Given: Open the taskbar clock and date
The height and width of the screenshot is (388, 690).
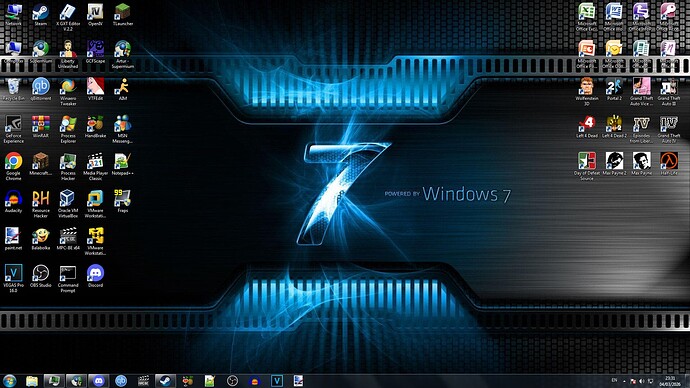Looking at the screenshot, I should (670, 381).
